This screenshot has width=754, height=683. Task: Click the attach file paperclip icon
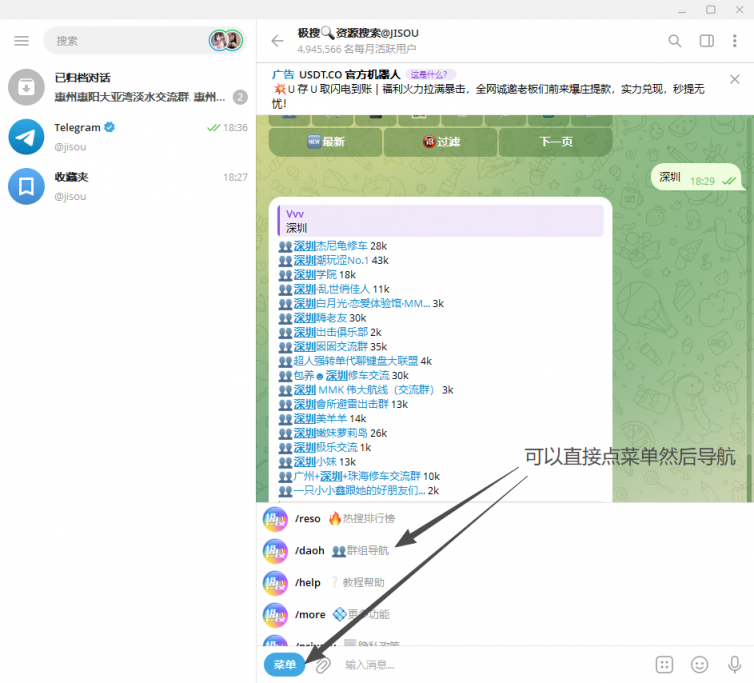[323, 665]
